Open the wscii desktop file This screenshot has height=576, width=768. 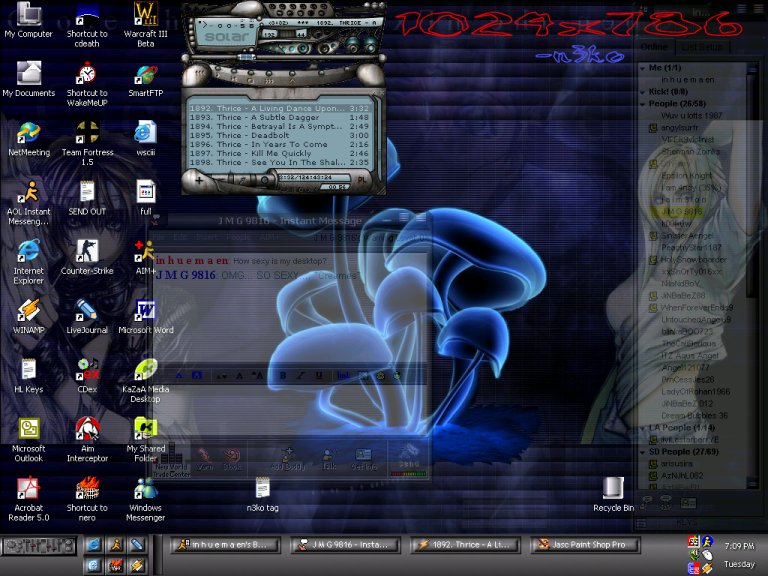coord(145,139)
